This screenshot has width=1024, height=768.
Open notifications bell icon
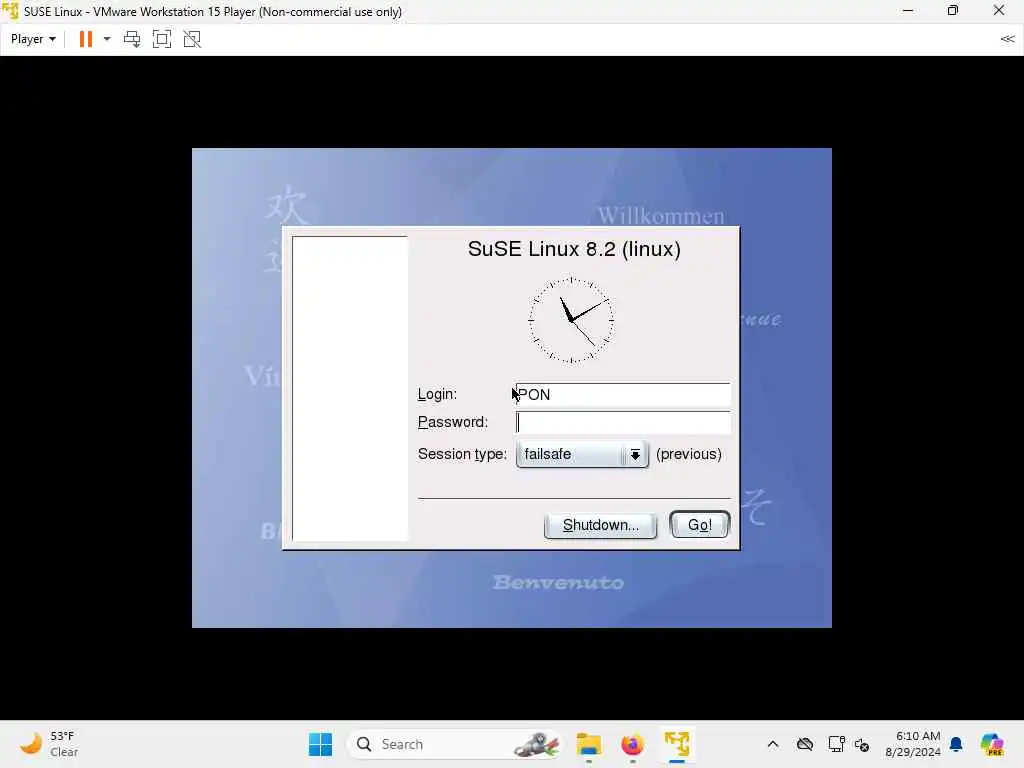coord(956,744)
